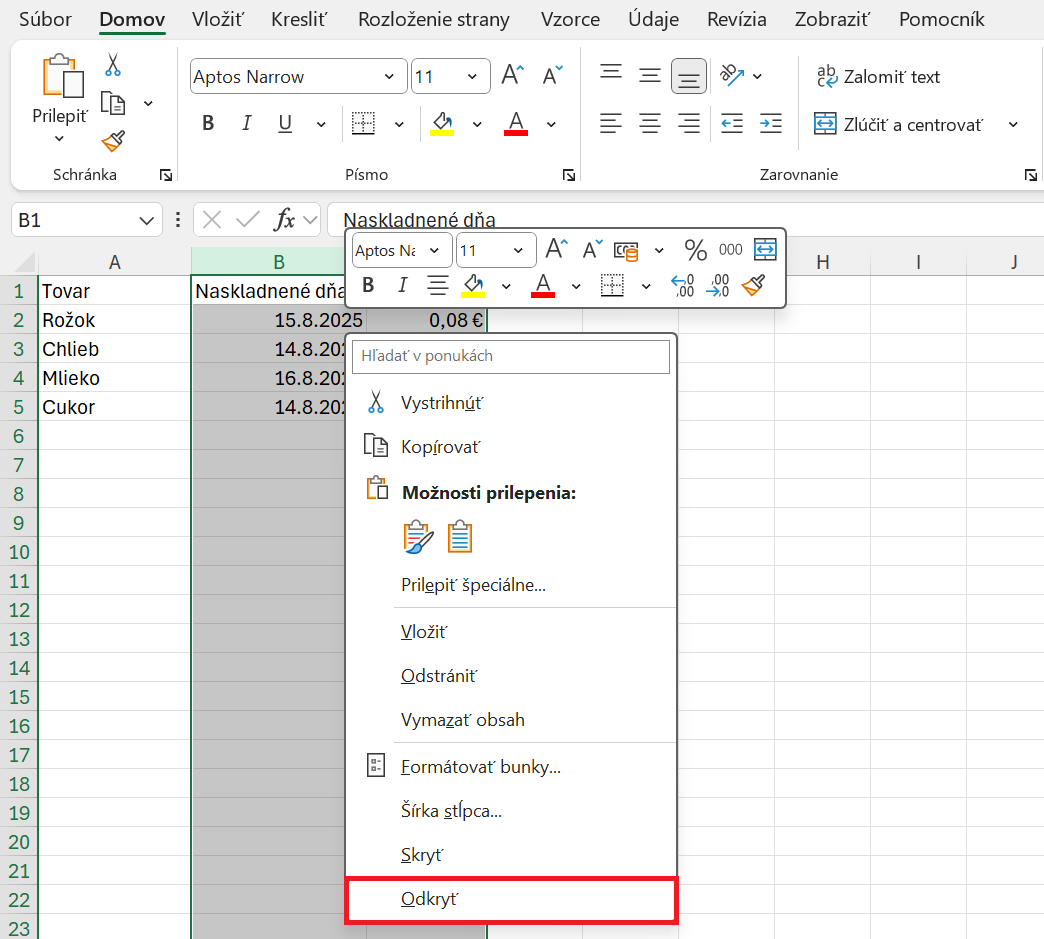
Task: Toggle Underline in the ribbon
Action: (285, 123)
